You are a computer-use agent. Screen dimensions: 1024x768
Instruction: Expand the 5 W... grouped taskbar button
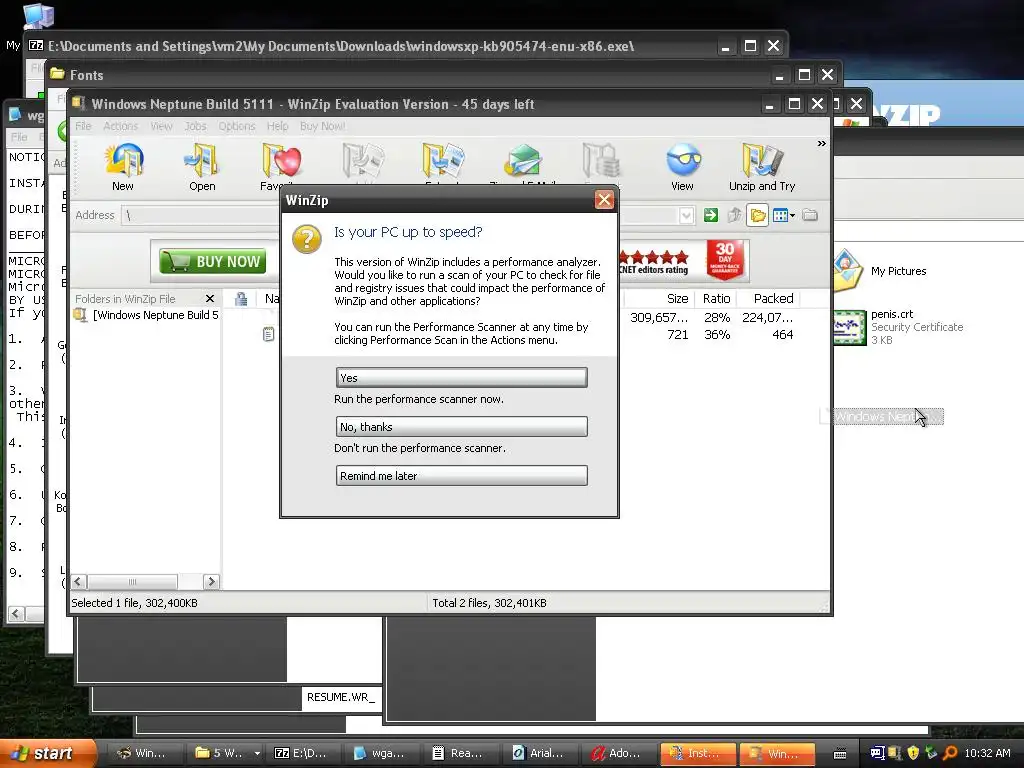click(257, 753)
